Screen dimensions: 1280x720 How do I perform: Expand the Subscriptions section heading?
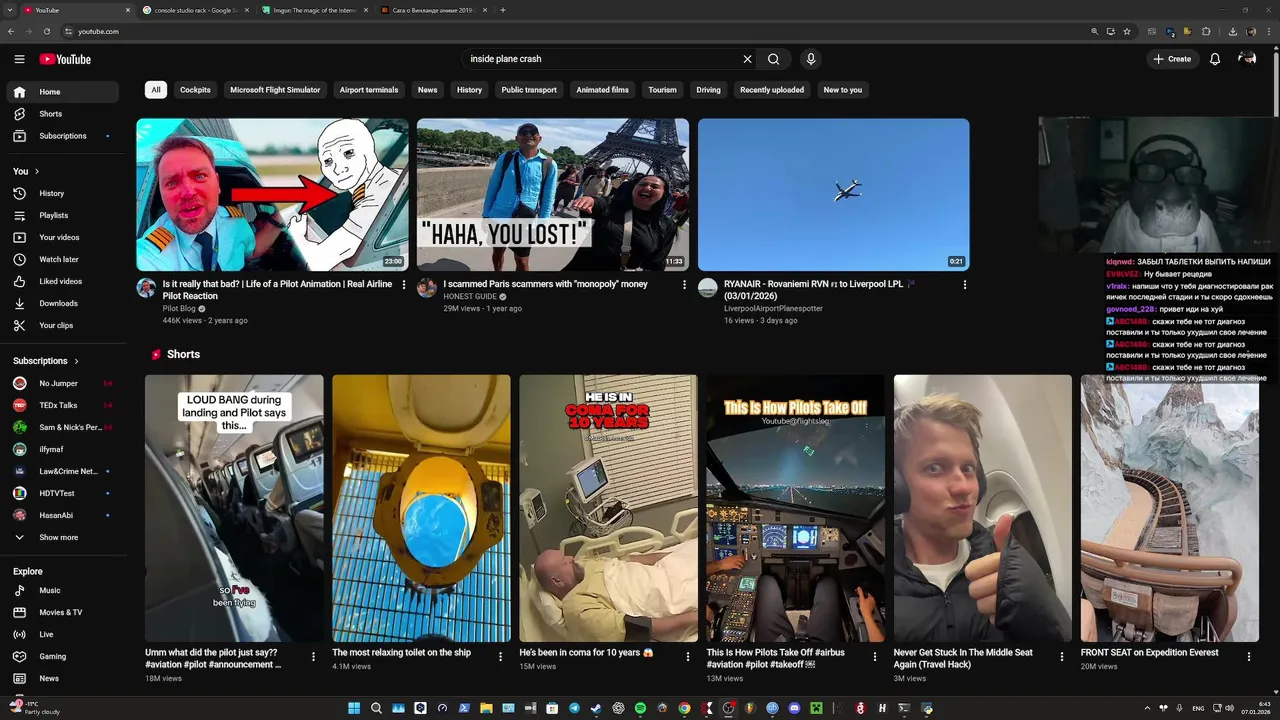point(46,361)
